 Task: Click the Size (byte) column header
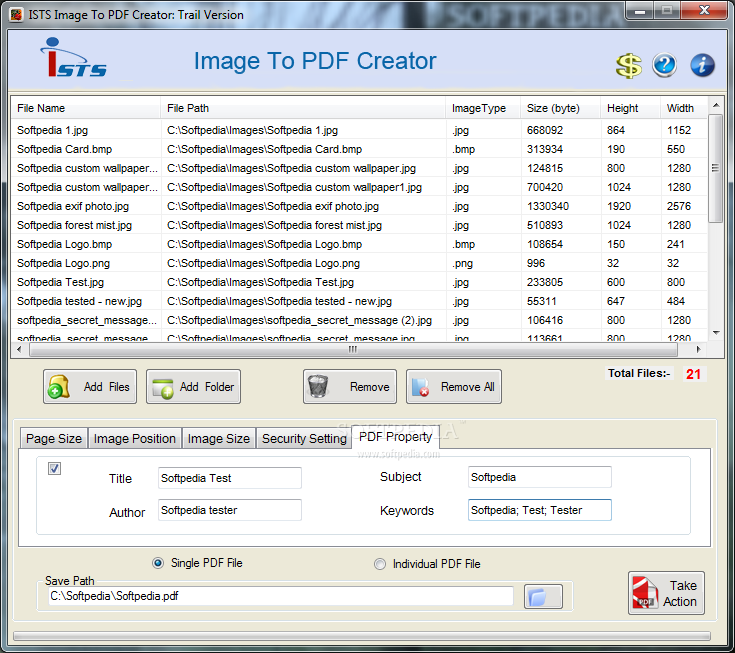(x=561, y=108)
